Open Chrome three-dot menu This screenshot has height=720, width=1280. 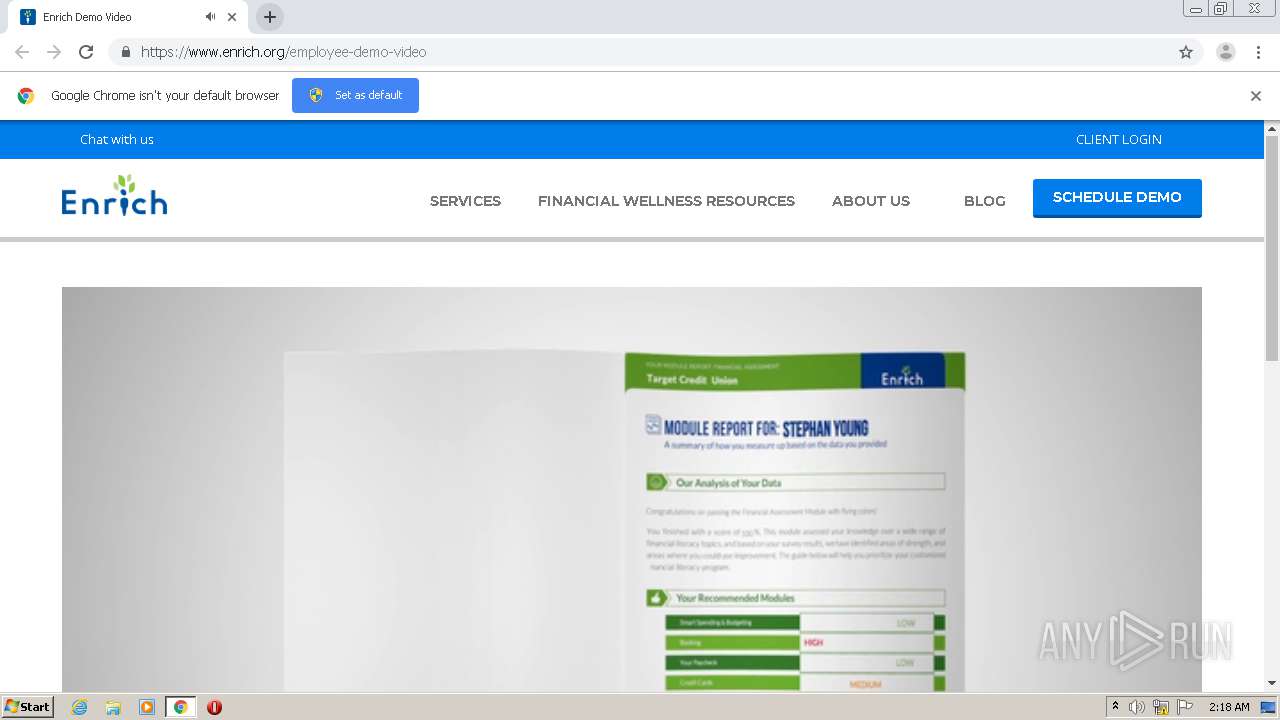[1258, 52]
